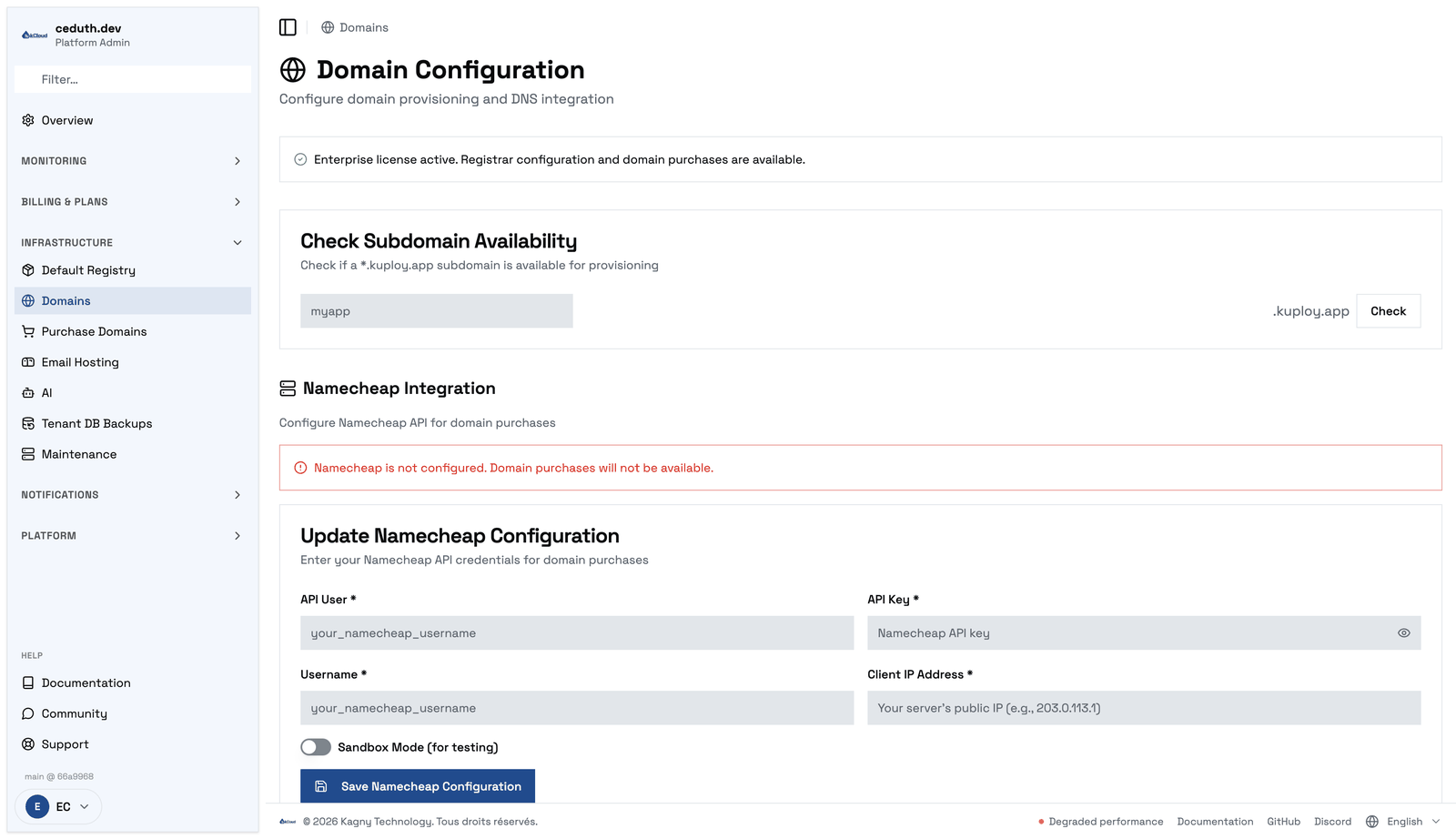The width and height of the screenshot is (1456, 839).
Task: Click the Purchase Domains cart icon
Action: click(x=28, y=331)
